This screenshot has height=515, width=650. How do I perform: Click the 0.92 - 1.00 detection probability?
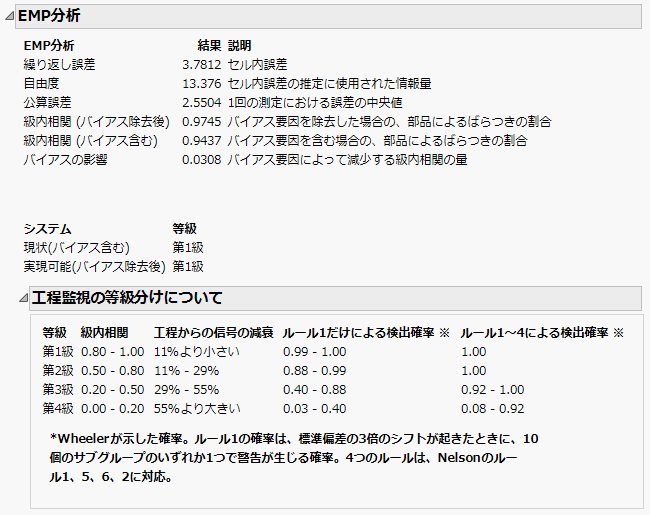click(493, 390)
